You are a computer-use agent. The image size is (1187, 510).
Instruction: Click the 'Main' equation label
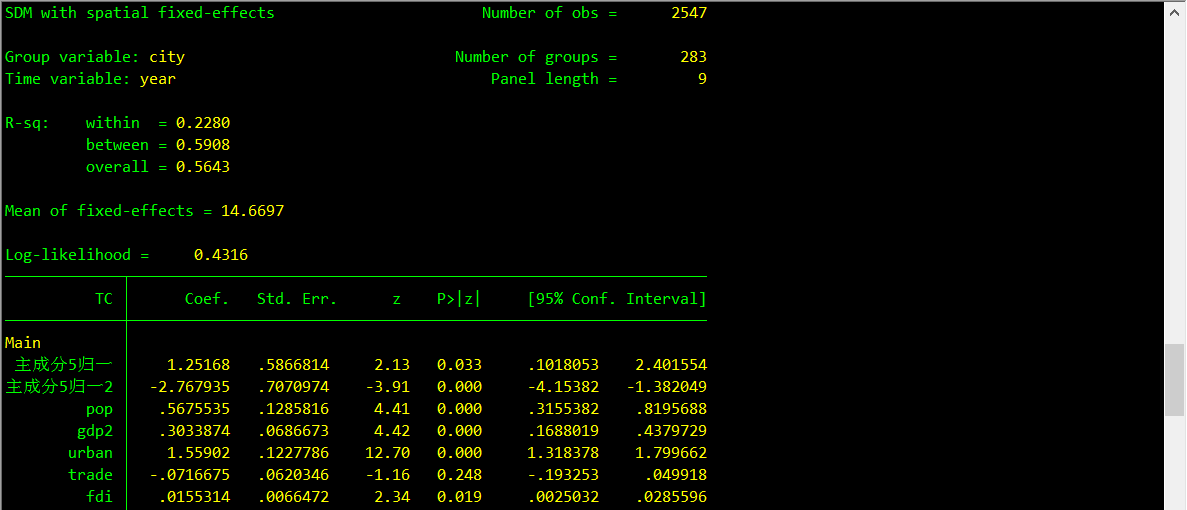coord(23,343)
